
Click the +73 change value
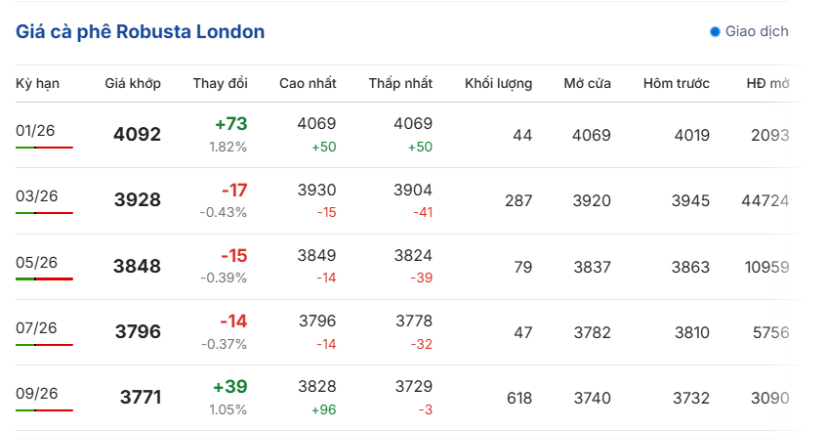[231, 124]
